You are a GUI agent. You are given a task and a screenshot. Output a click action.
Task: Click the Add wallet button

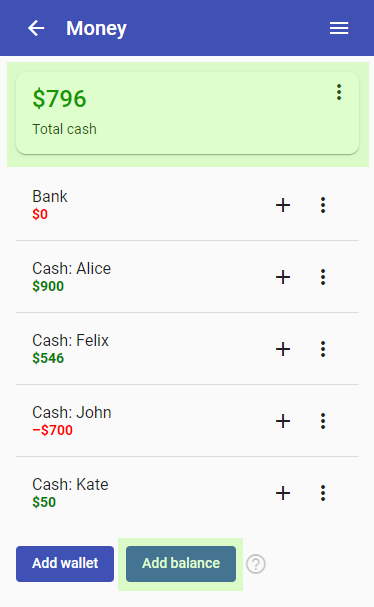(65, 564)
